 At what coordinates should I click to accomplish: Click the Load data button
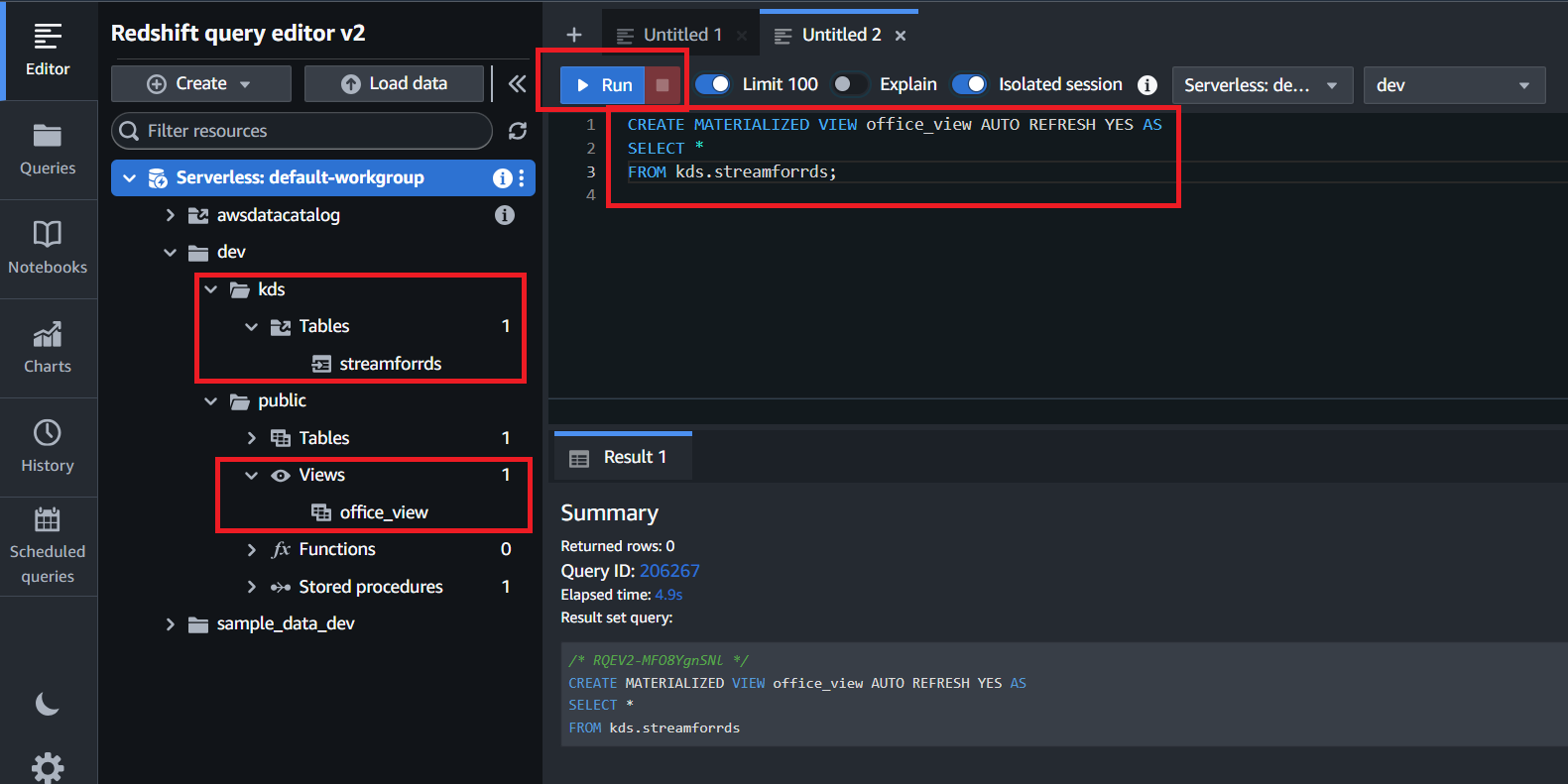pos(394,84)
